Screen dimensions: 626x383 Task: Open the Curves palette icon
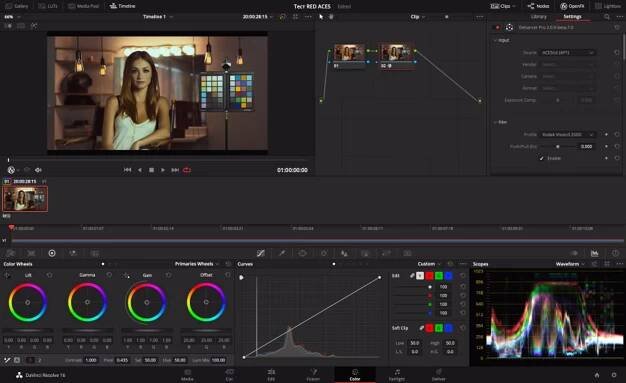point(261,253)
